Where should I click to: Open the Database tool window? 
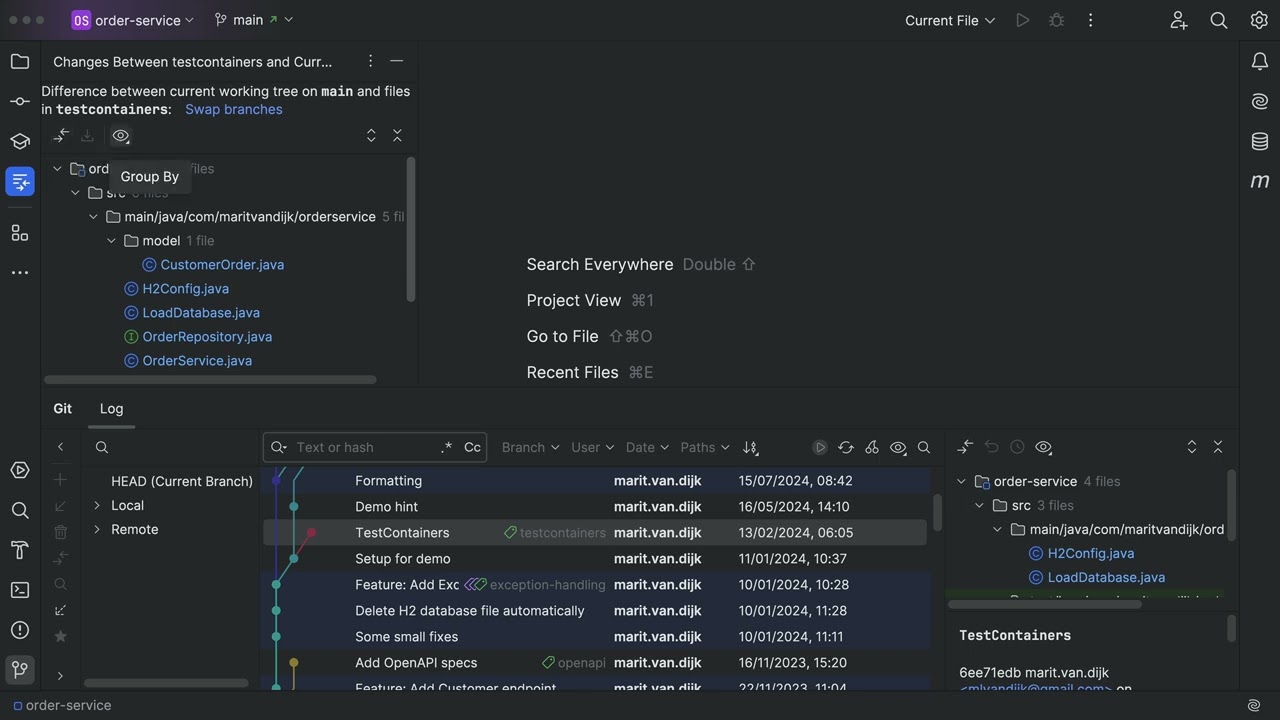click(x=1260, y=141)
